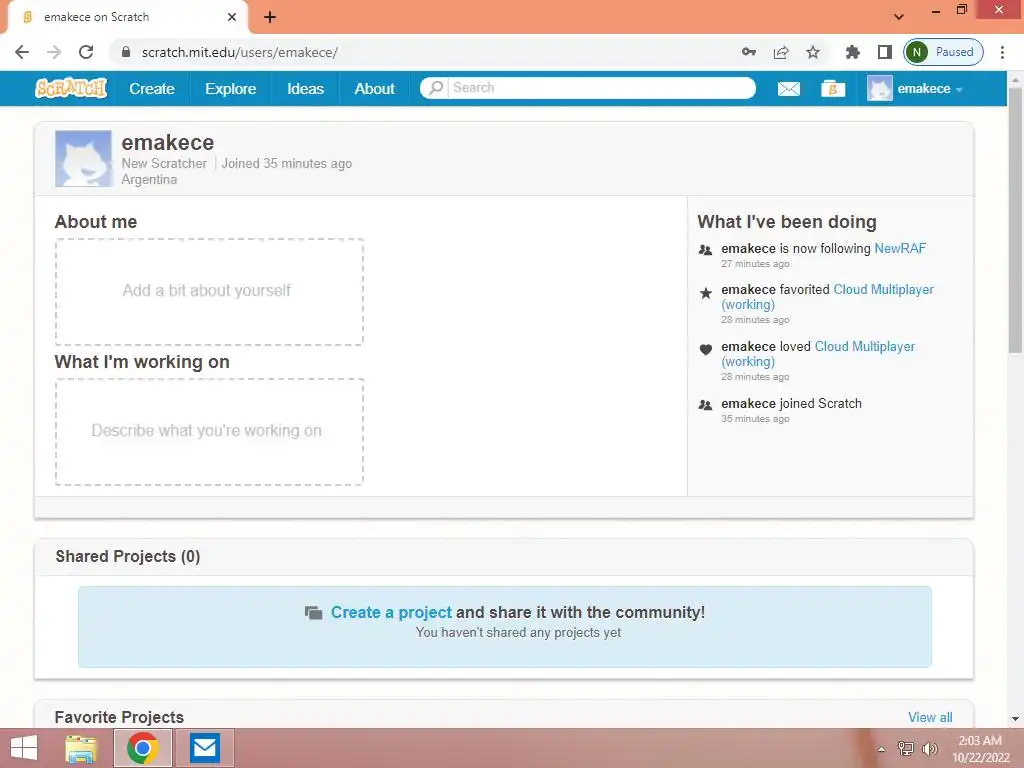Click the 'Favorite Projects' heading

(120, 717)
